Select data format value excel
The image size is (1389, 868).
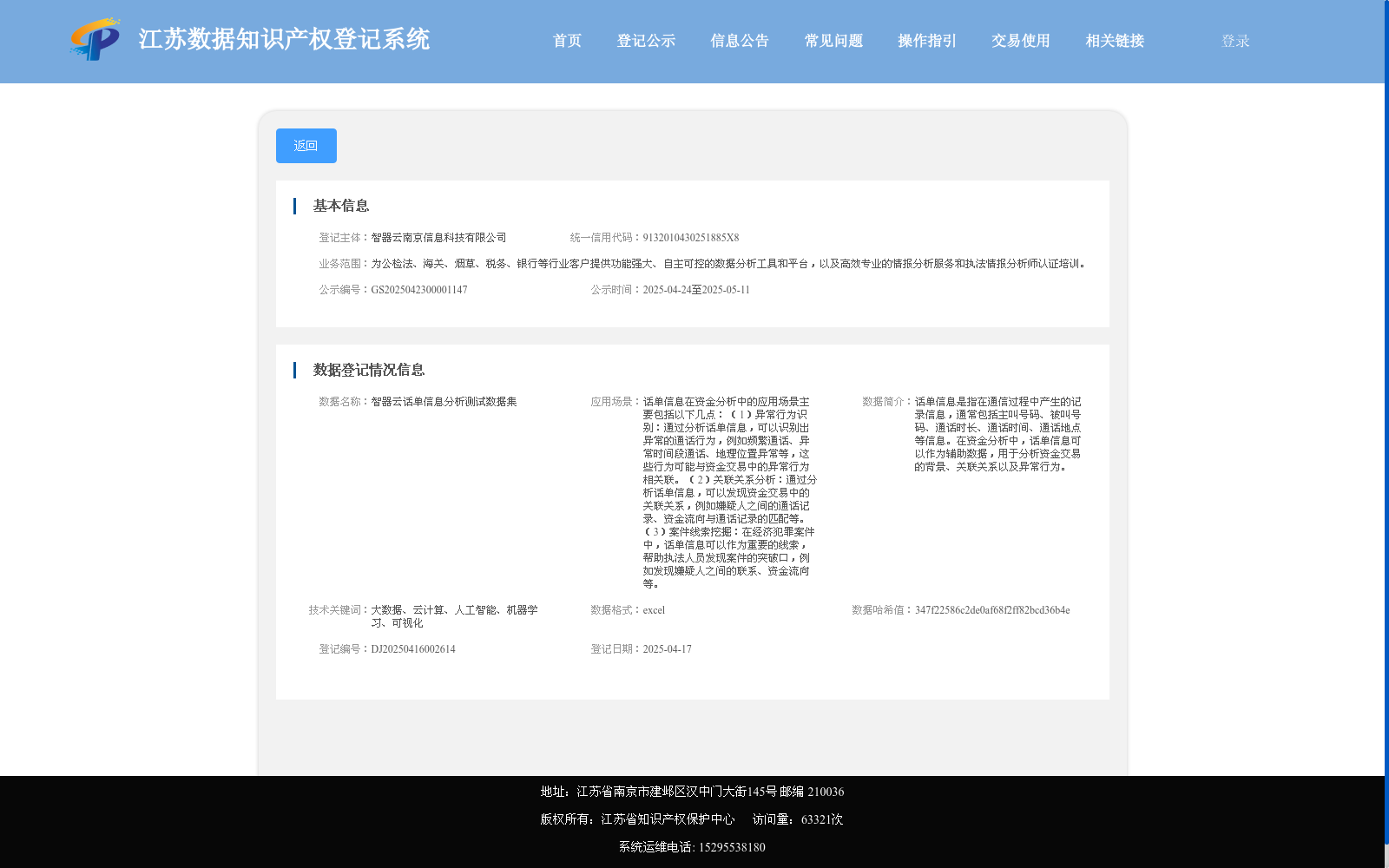(x=654, y=610)
